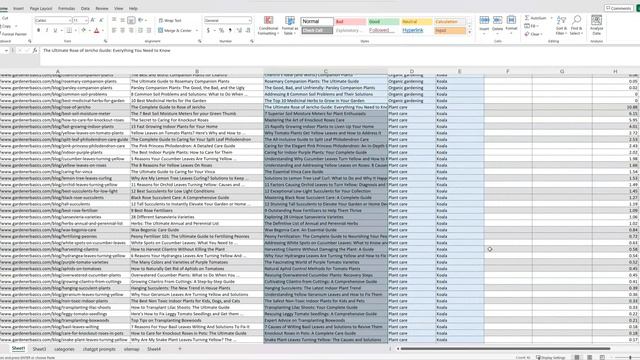Select the Bad cell style
Viewport: 640px width, 360px height.
pos(350,22)
